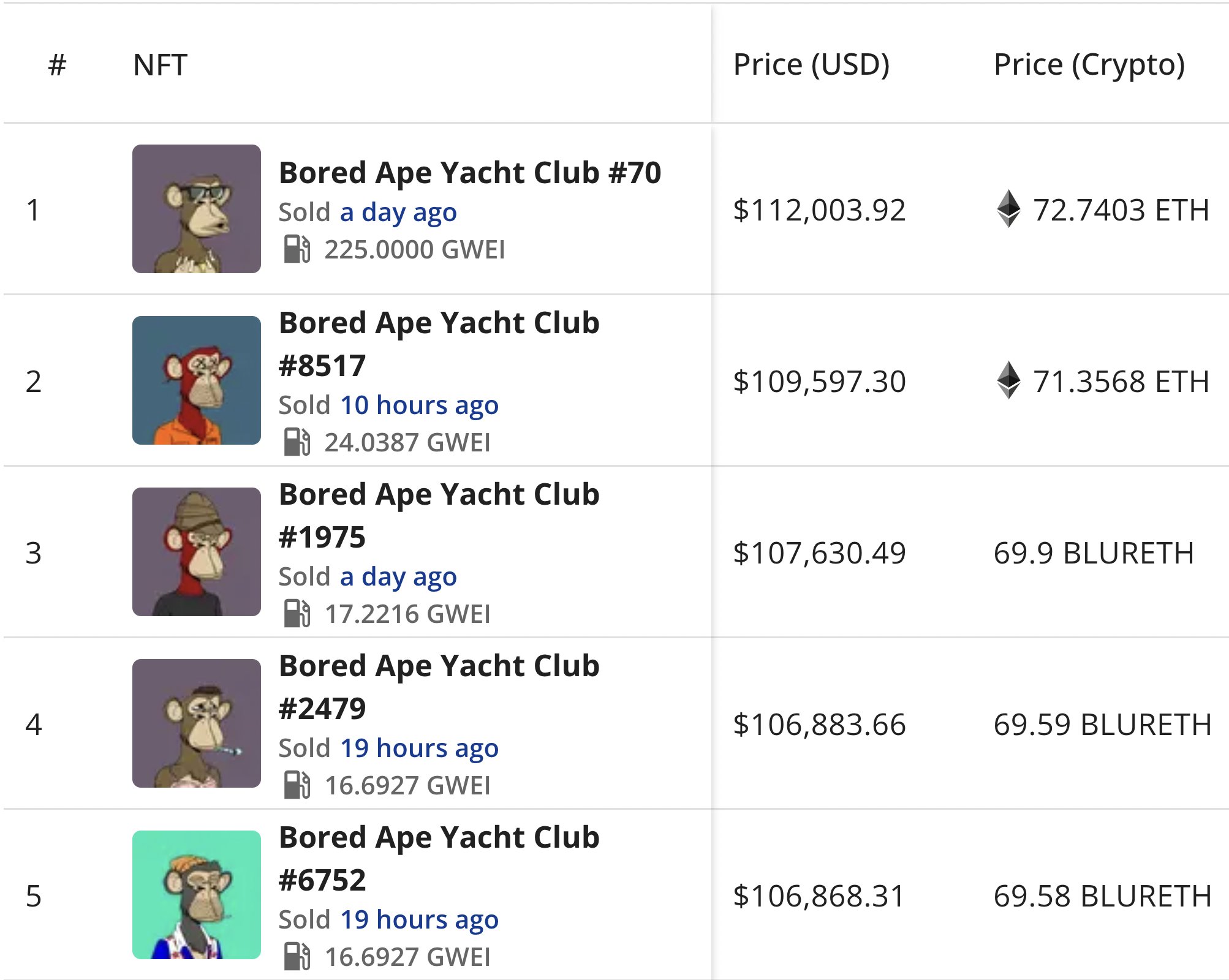Viewport: 1229px width, 980px height.
Task: Click the Ethereum logo next to 72.7403 ETH
Action: 1008,209
